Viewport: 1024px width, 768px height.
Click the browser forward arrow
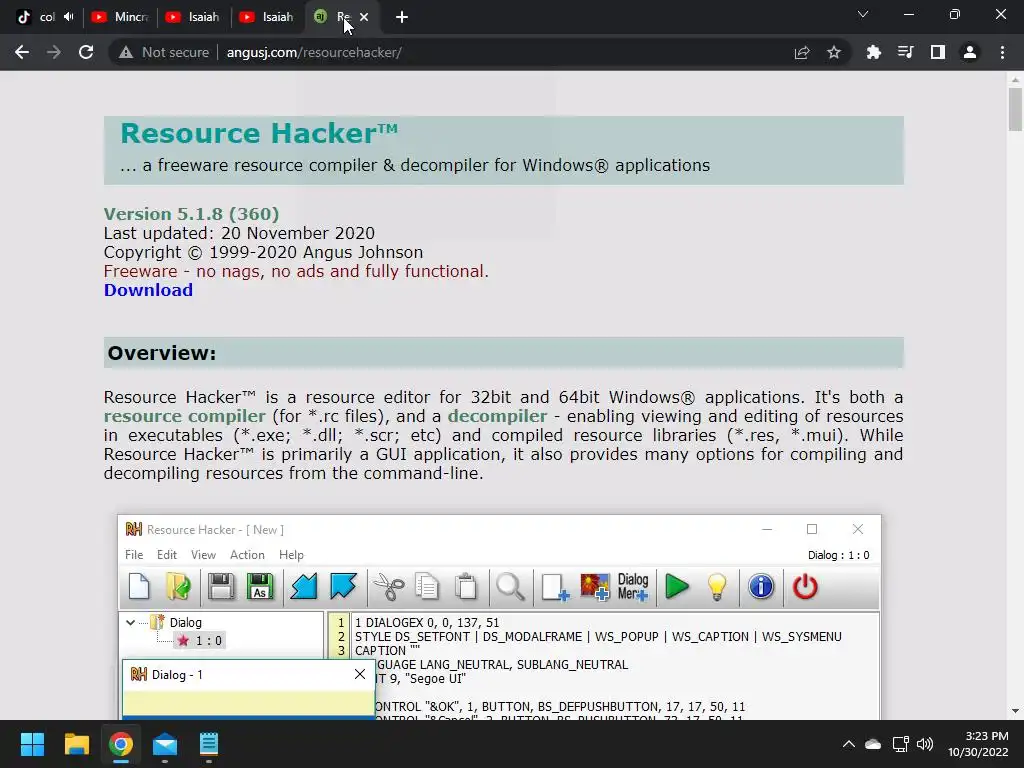[54, 52]
